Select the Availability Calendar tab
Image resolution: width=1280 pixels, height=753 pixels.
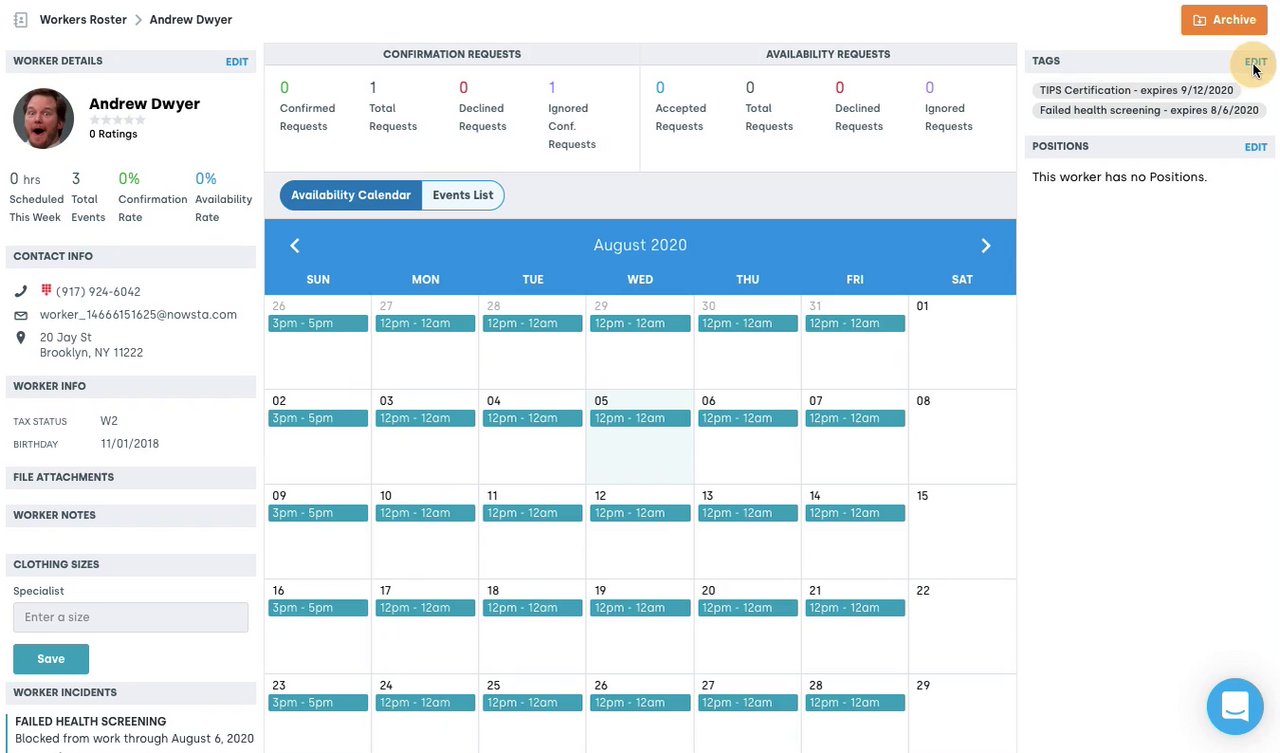tap(351, 195)
